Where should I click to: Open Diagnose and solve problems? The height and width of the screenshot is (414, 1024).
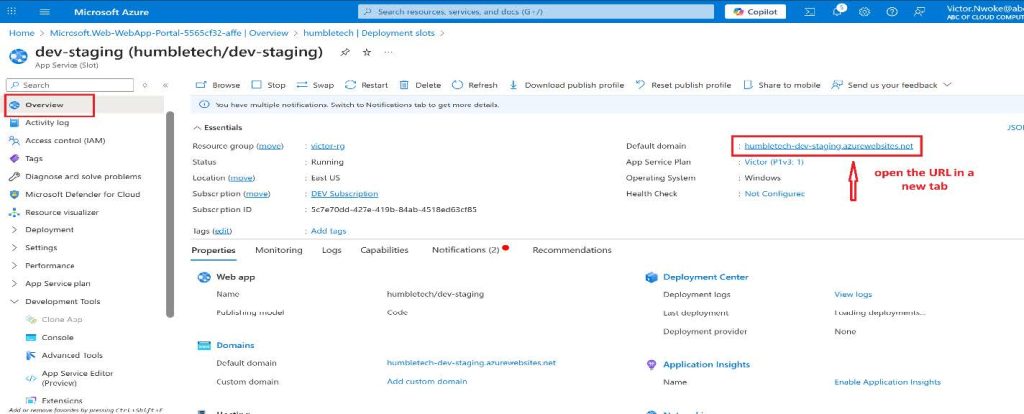[83, 176]
